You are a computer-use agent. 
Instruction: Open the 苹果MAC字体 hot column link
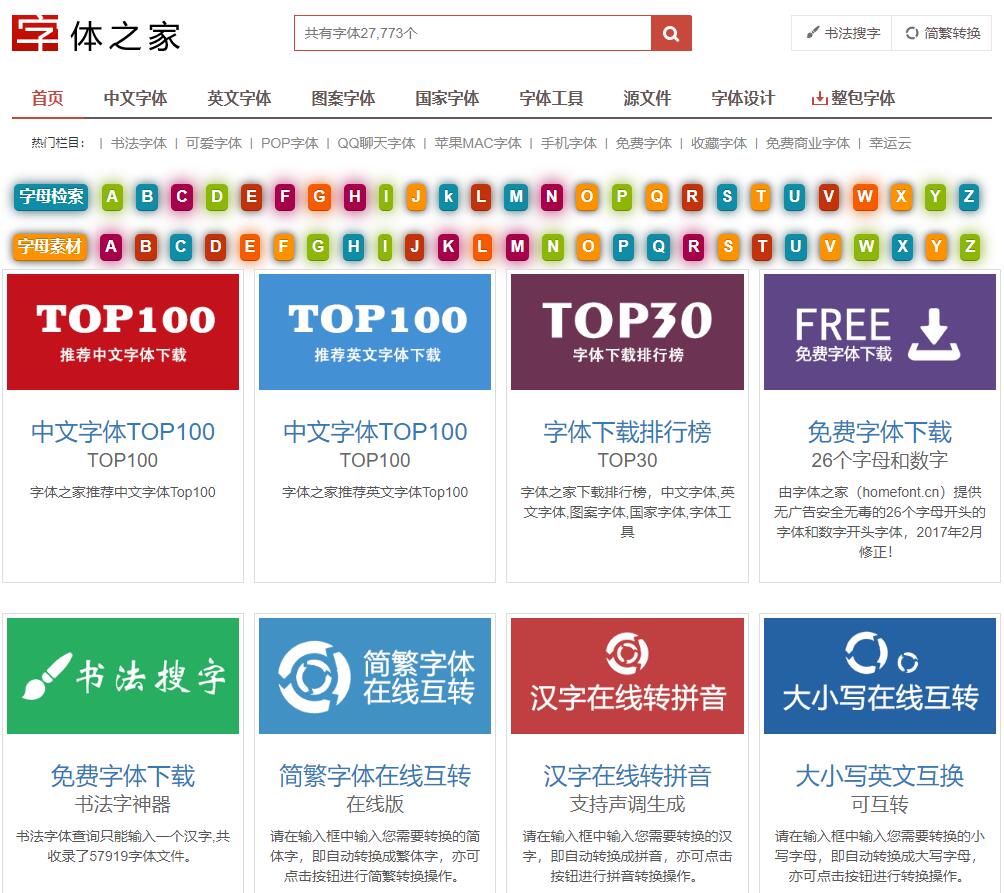478,143
